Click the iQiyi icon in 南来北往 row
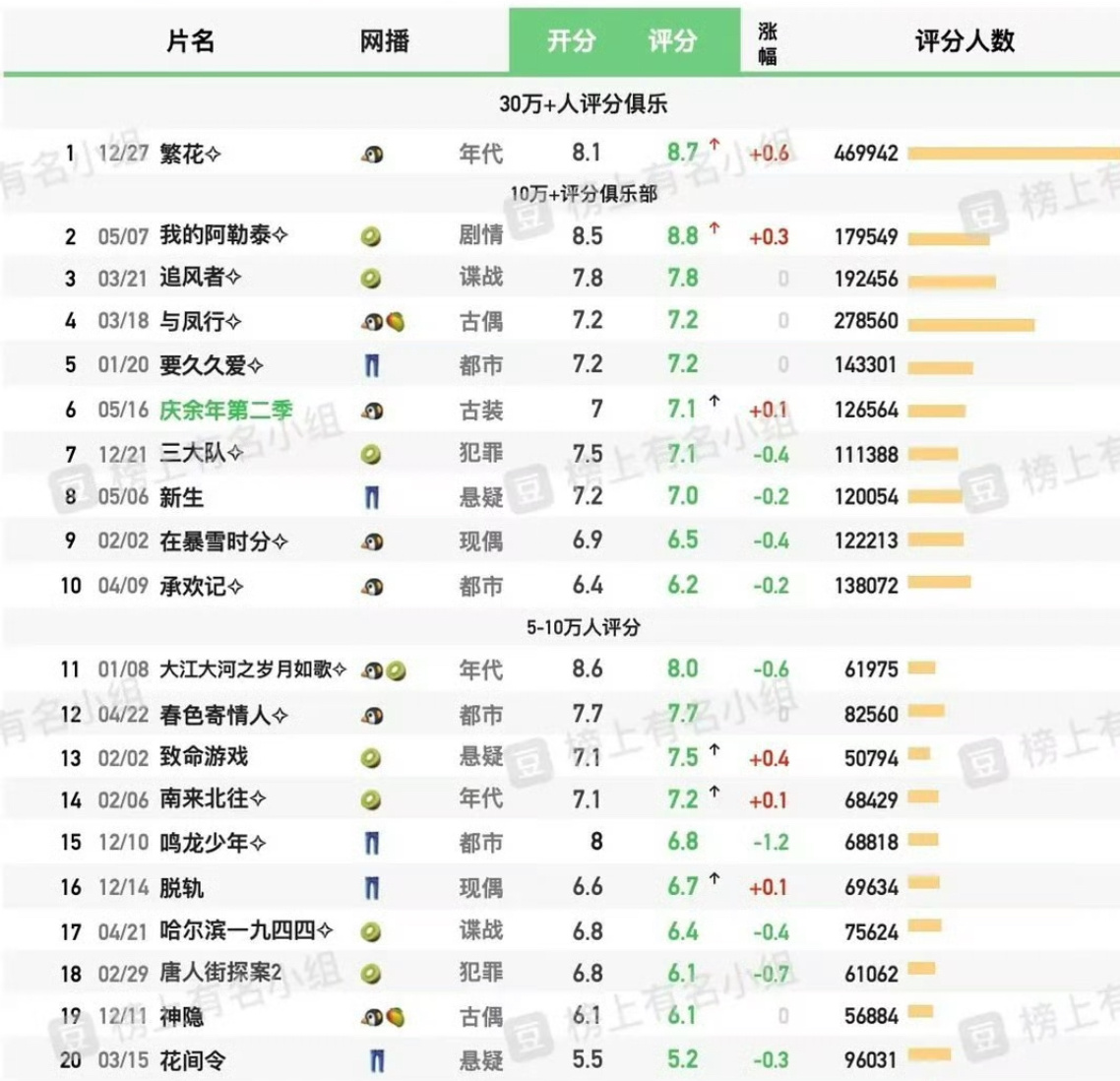The height and width of the screenshot is (1081, 1120). coord(371,800)
